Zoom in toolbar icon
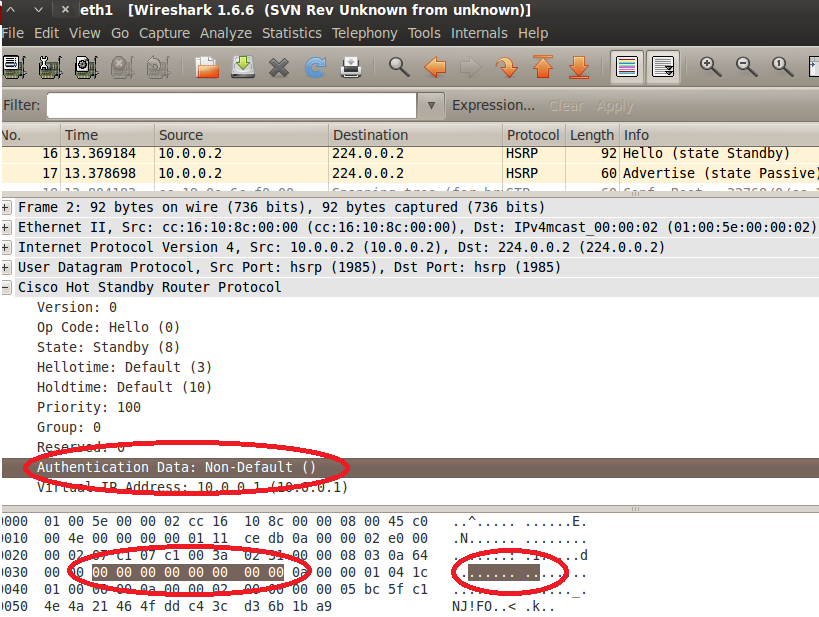 [x=711, y=67]
